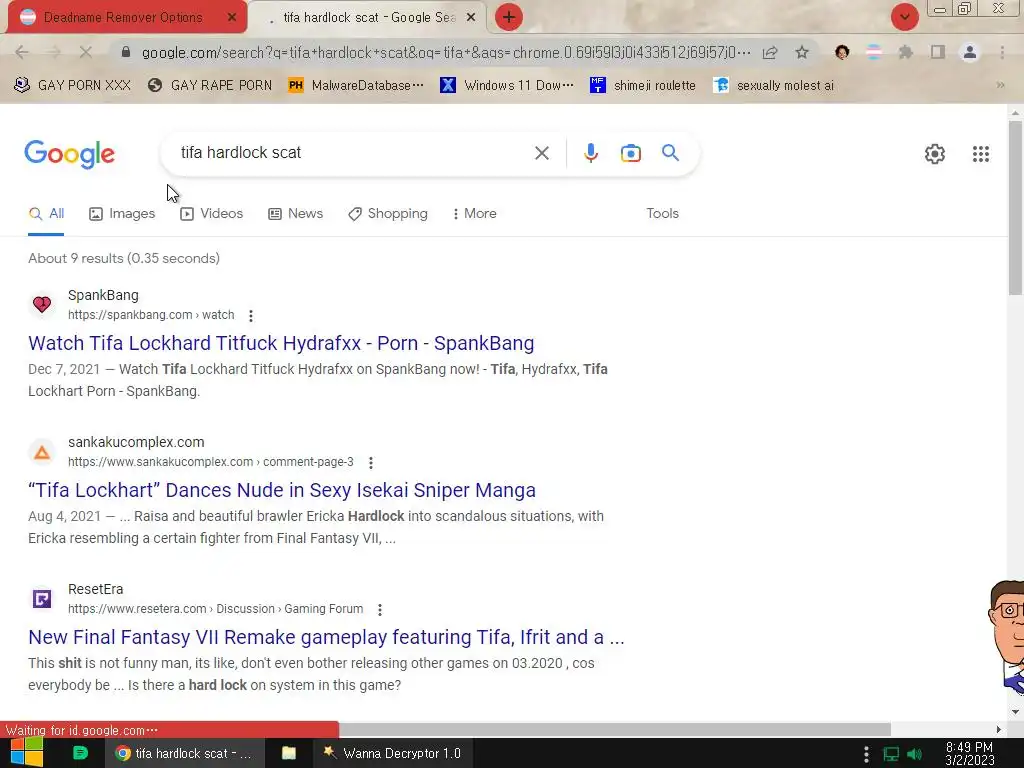This screenshot has width=1024, height=768.
Task: Click scrollbar down arrow
Action: coord(1015,712)
